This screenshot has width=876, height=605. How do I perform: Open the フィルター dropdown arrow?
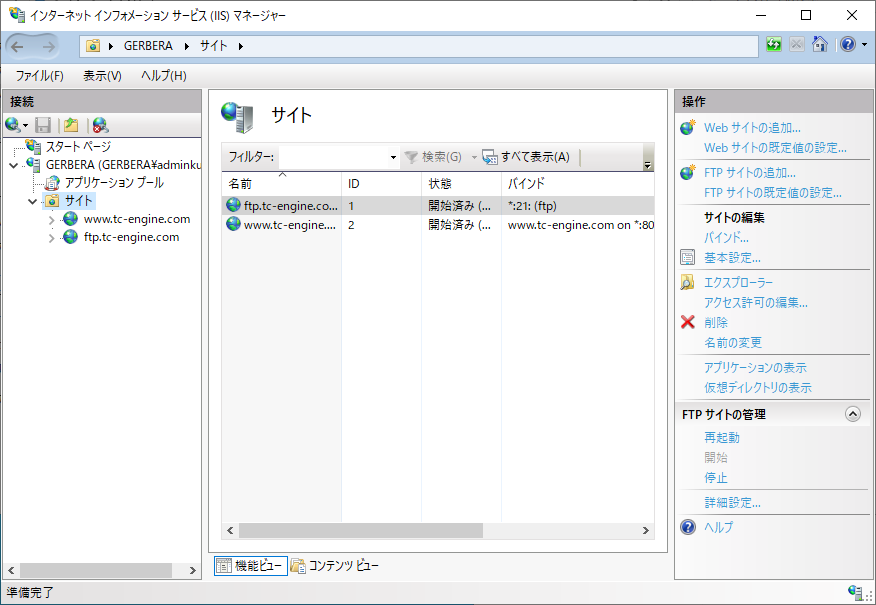click(393, 157)
